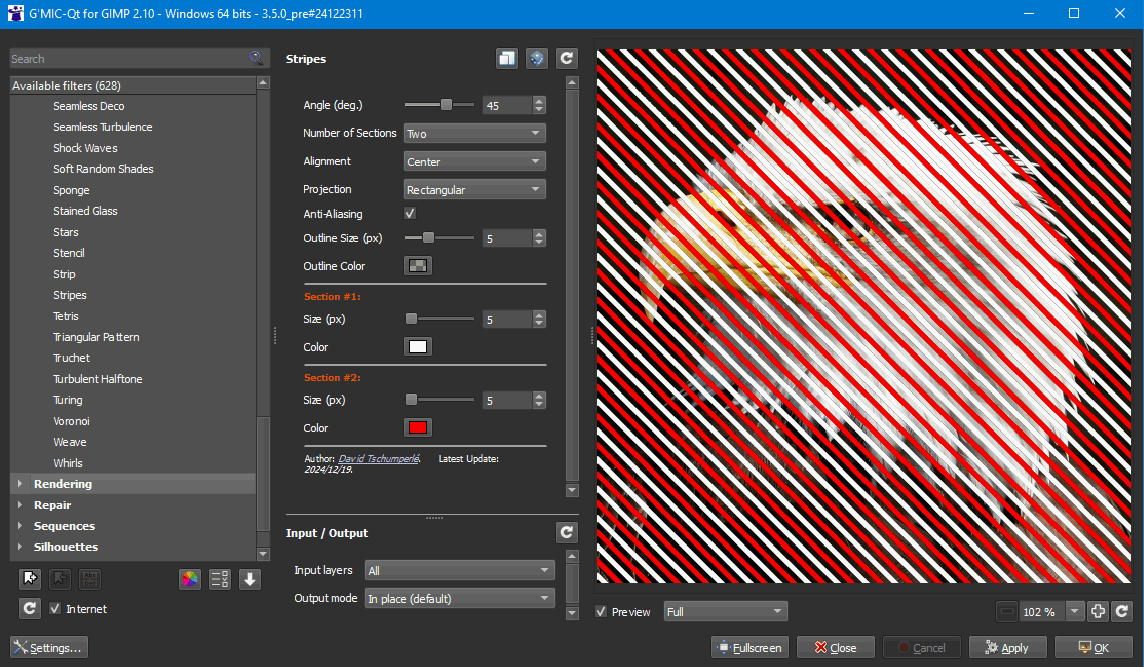Toggle preview side-by-side layout icon

point(507,58)
